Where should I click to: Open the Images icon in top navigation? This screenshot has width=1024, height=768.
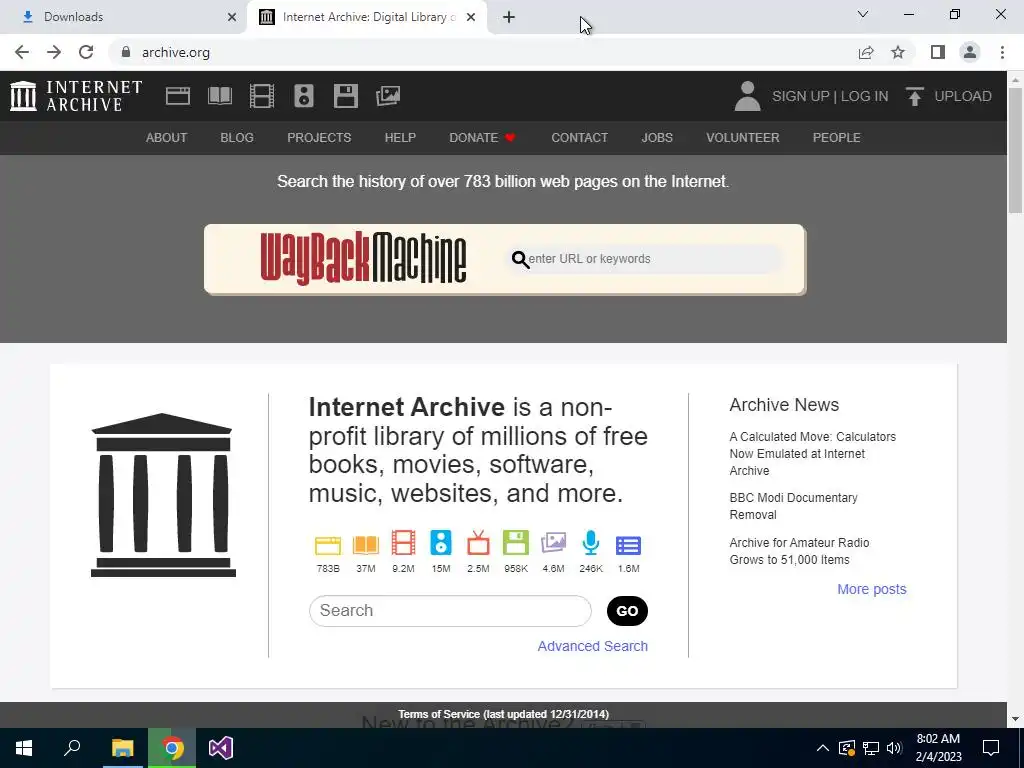[388, 96]
